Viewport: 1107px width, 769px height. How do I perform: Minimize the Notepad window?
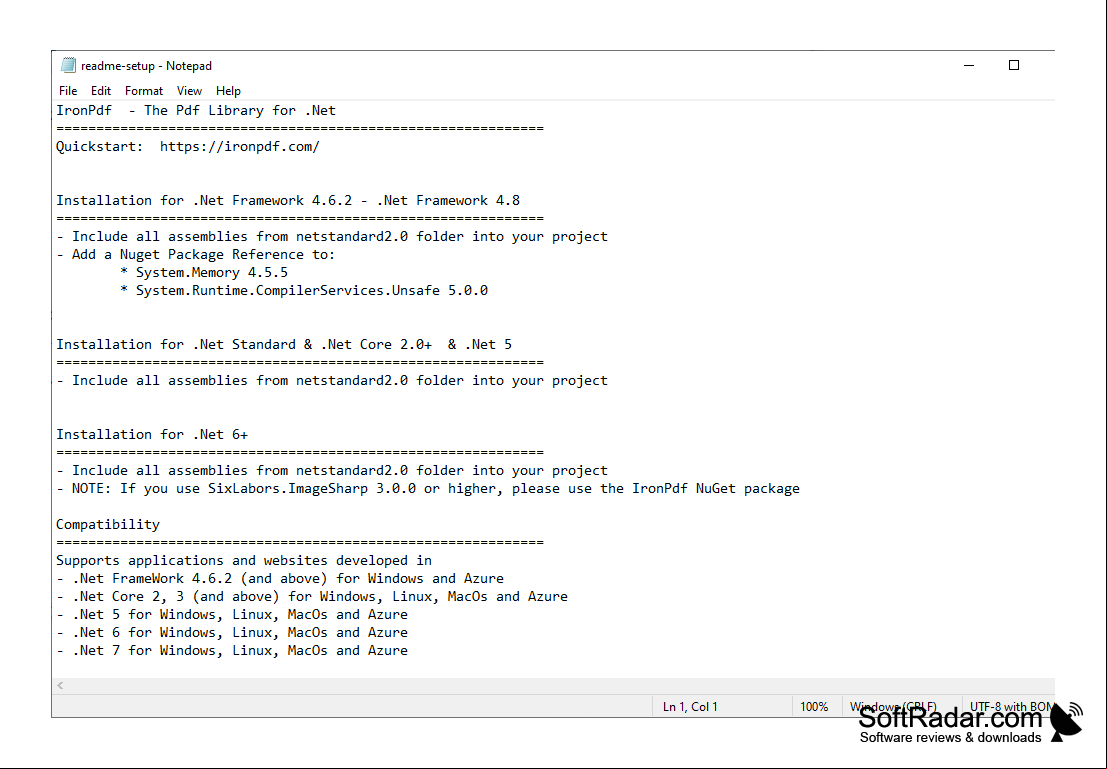click(969, 65)
